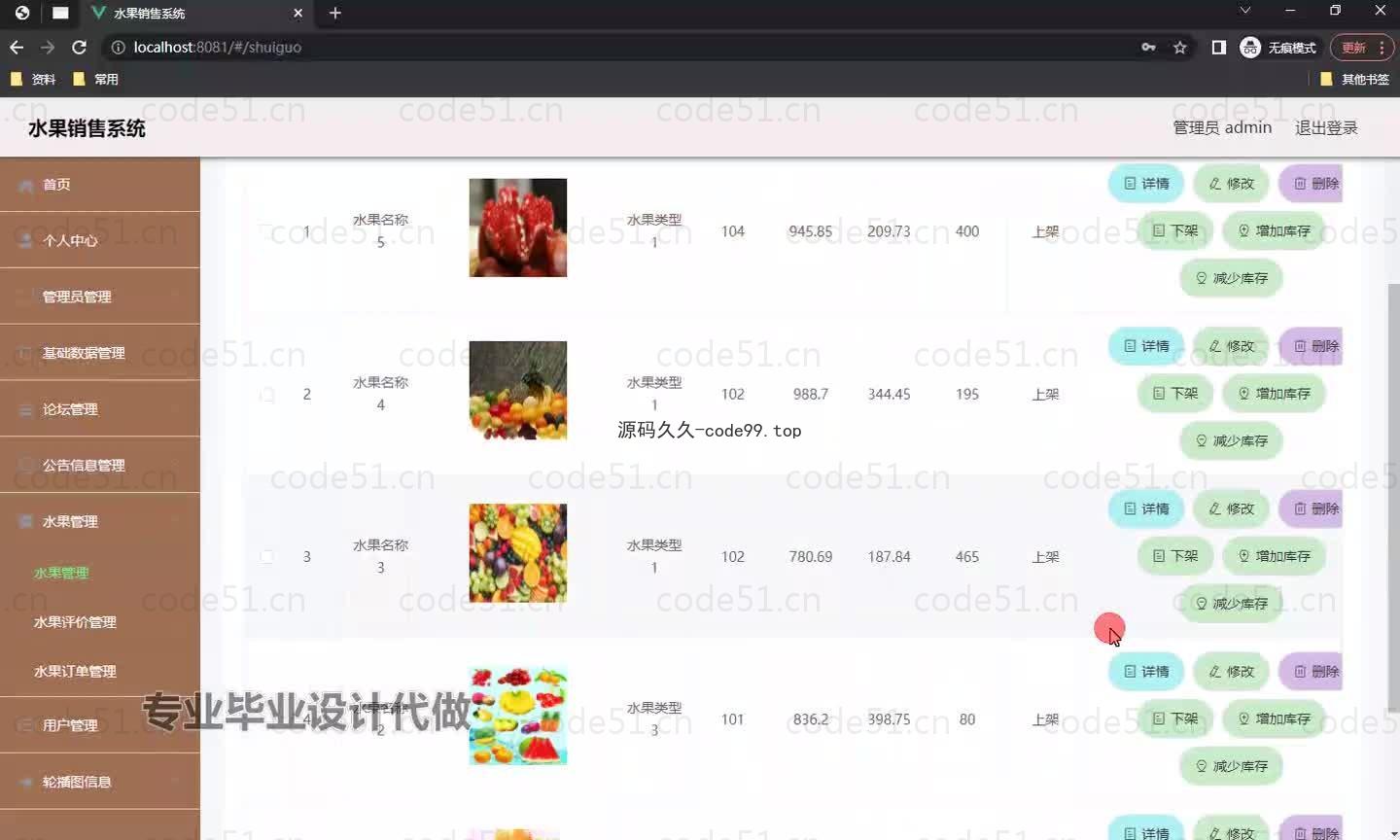Image resolution: width=1400 pixels, height=840 pixels.
Task: Close the 水果销售系统 browser tab
Action: (297, 13)
